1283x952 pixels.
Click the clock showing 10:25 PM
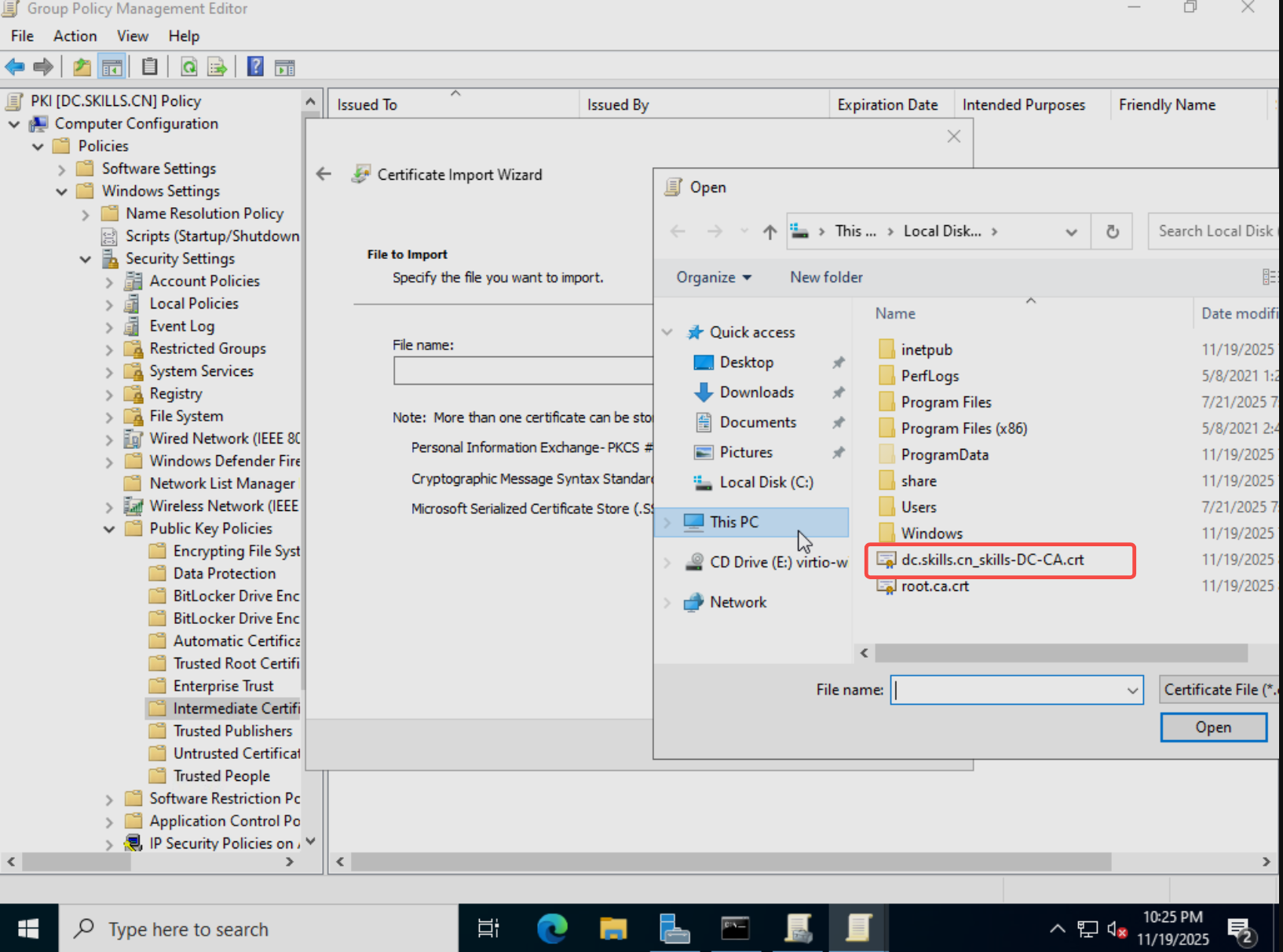(1173, 928)
